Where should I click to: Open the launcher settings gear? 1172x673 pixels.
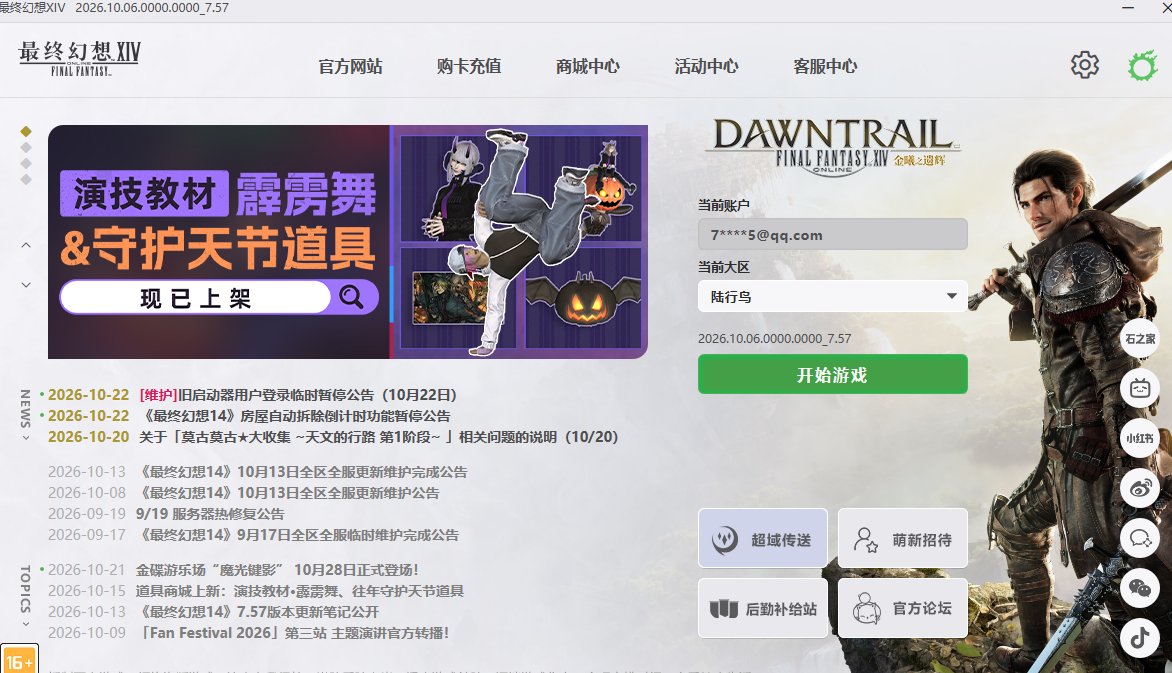[x=1085, y=65]
